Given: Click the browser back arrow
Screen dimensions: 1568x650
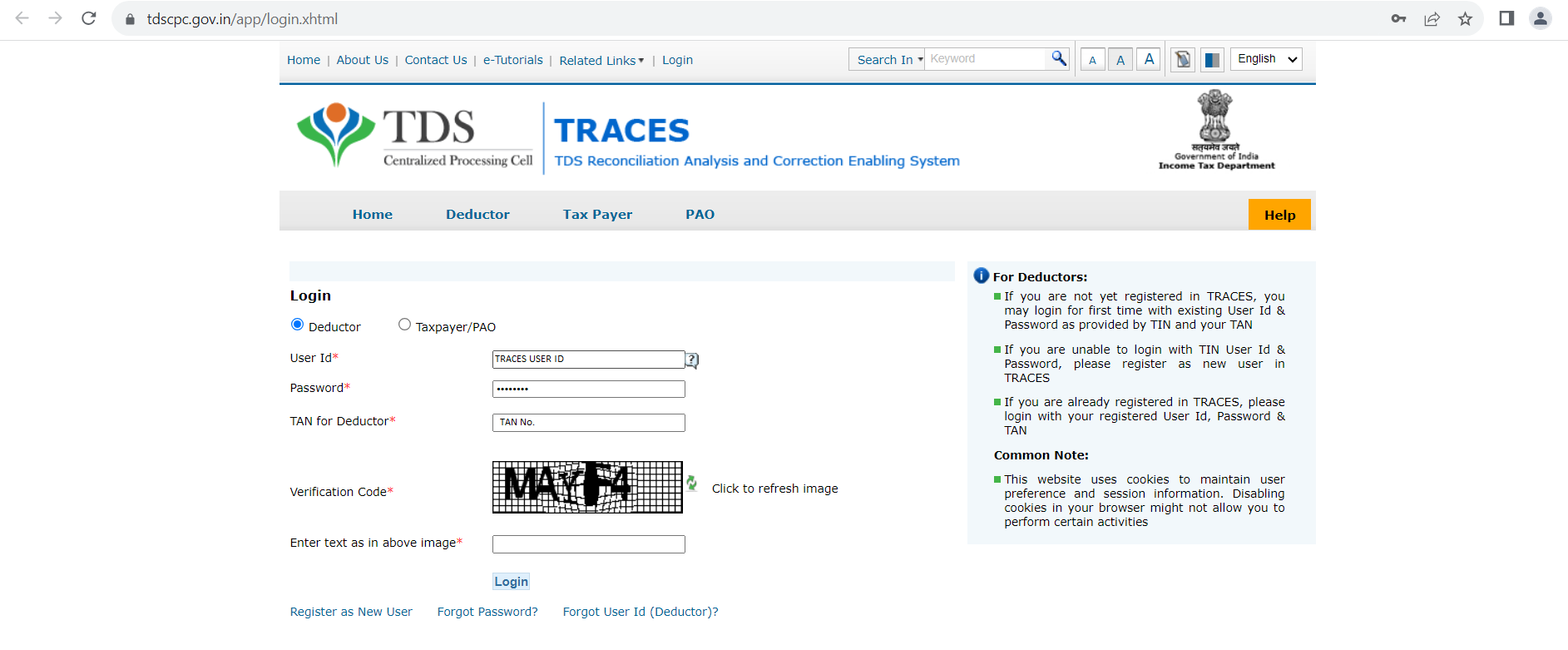Looking at the screenshot, I should (22, 18).
